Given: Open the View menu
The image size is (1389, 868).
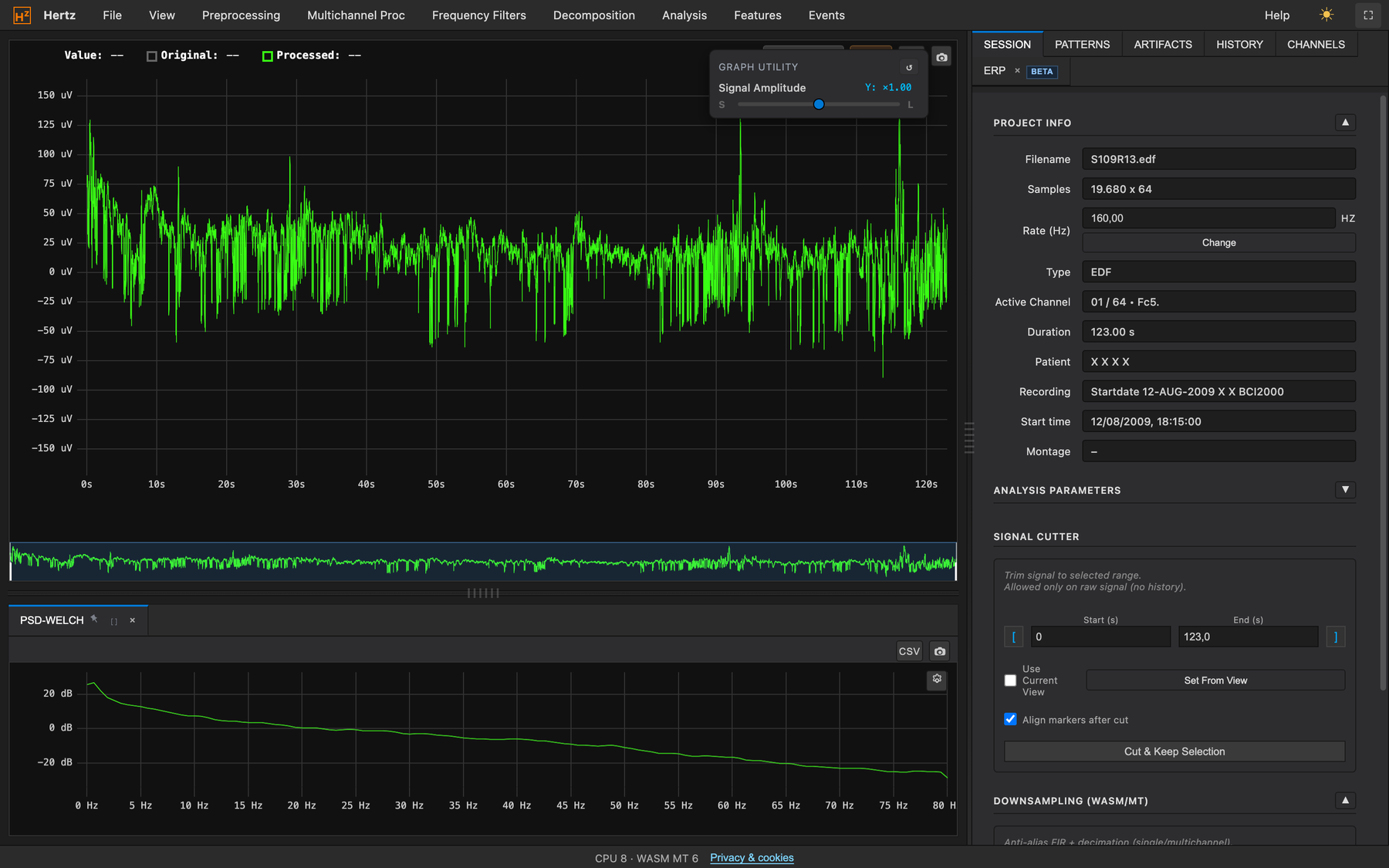Looking at the screenshot, I should pyautogui.click(x=162, y=15).
